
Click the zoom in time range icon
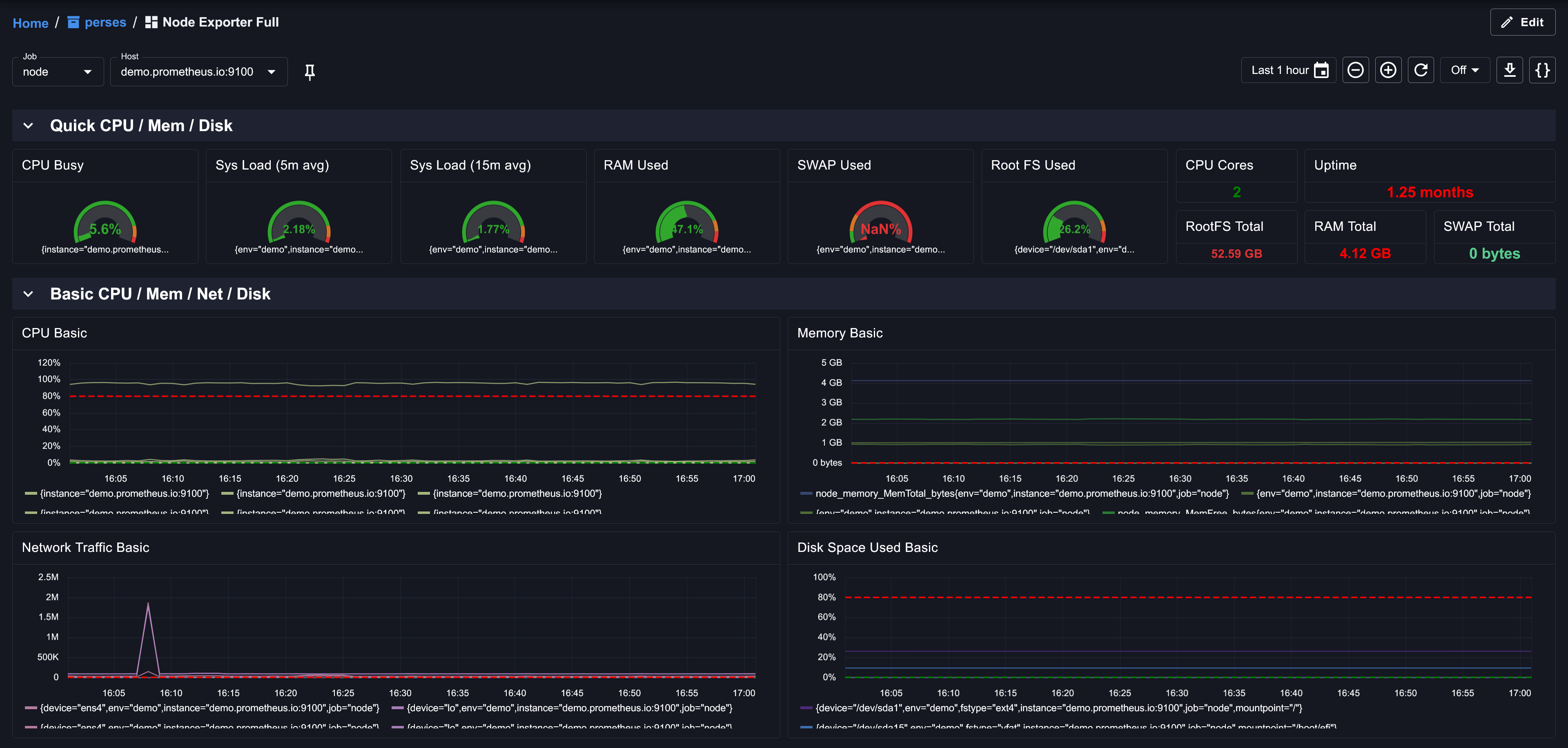coord(1388,70)
